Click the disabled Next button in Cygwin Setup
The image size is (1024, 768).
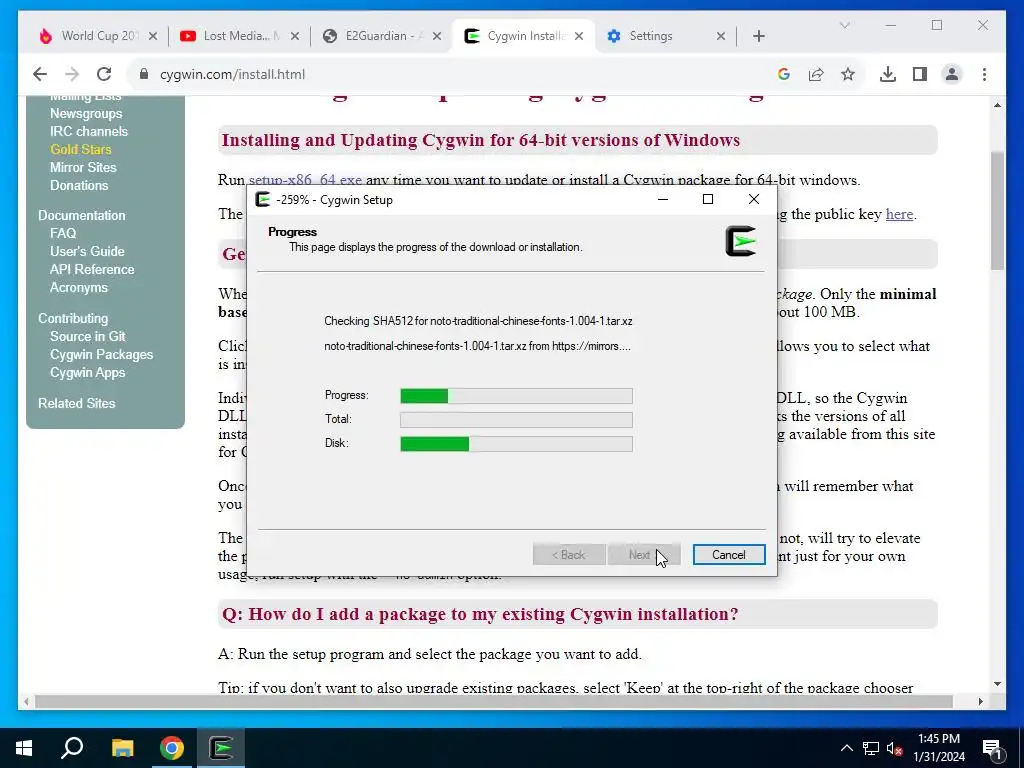click(644, 555)
